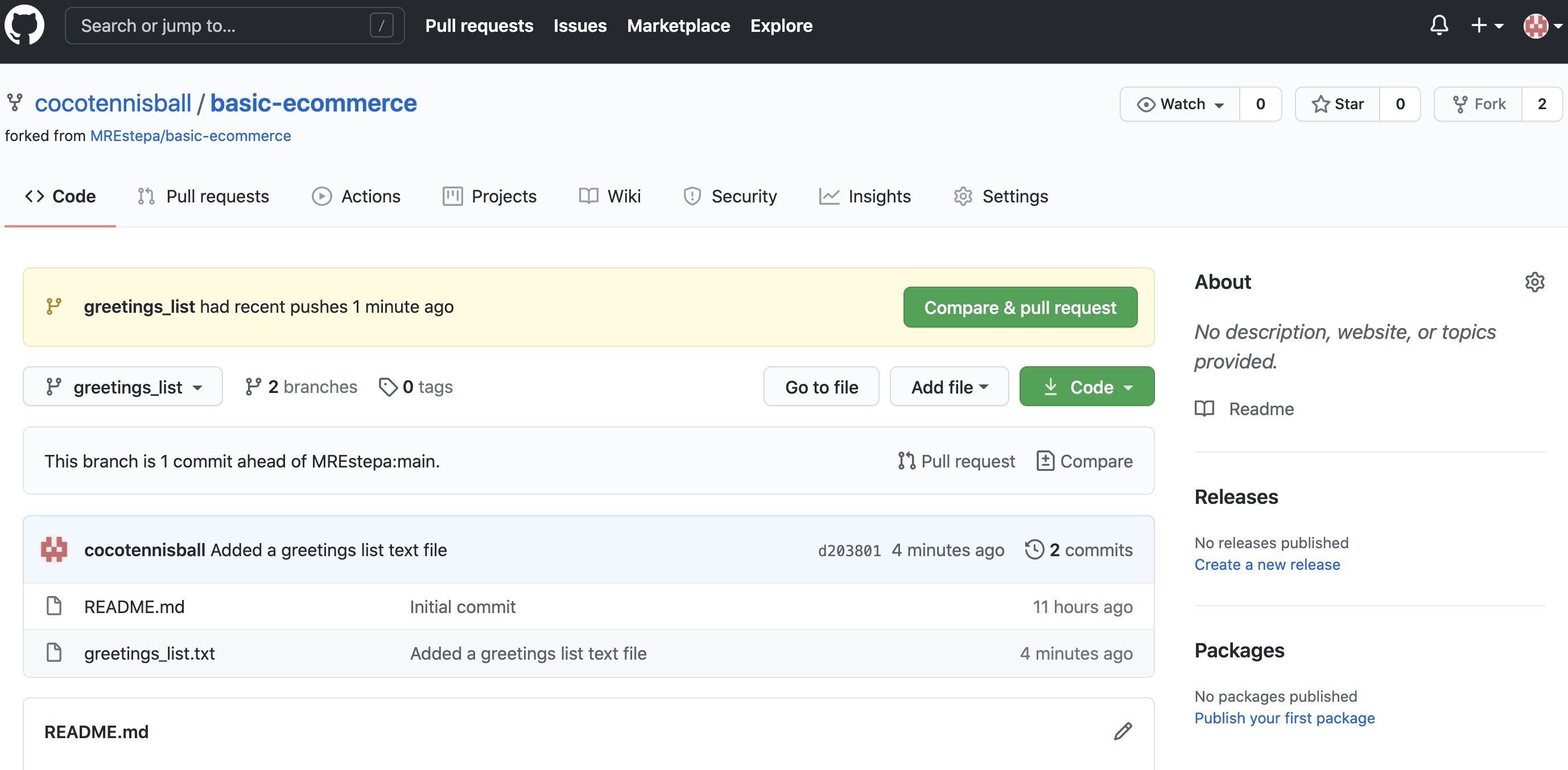The image size is (1568, 770).
Task: Switch to the Security tab
Action: [730, 196]
